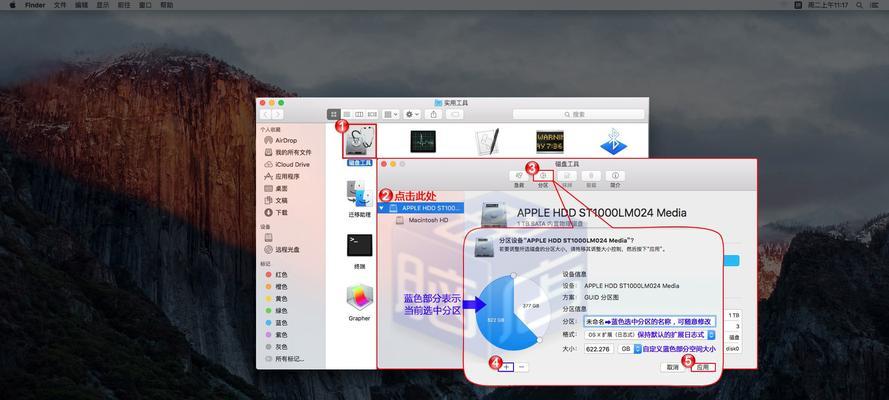Image resolution: width=889 pixels, height=400 pixels.
Task: Open the 显示 (View) menu
Action: pyautogui.click(x=102, y=5)
